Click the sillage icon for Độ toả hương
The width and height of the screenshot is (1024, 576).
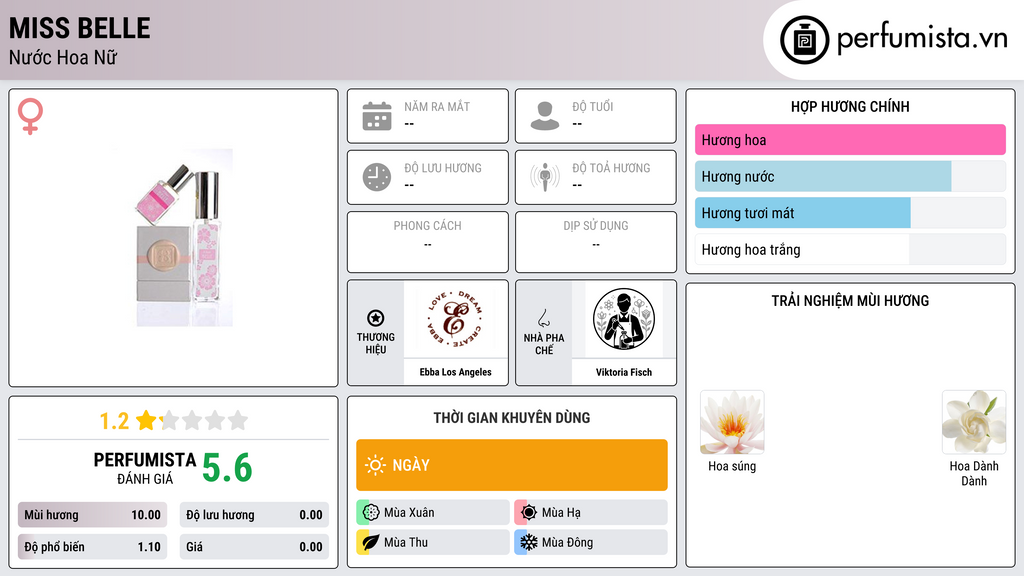545,177
